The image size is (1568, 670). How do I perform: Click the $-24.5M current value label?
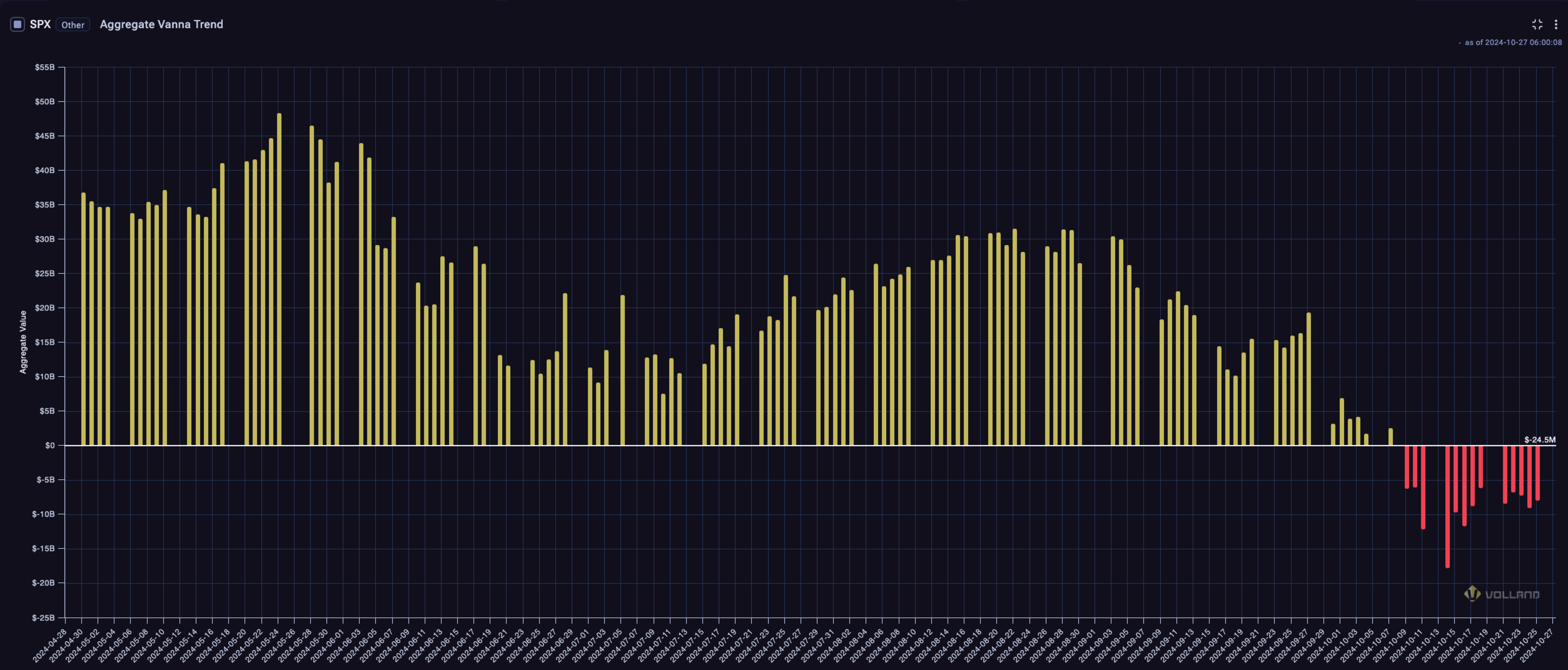point(1540,440)
